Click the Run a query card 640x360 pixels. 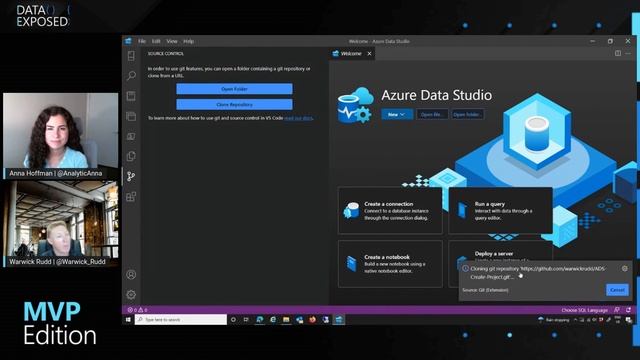500,211
